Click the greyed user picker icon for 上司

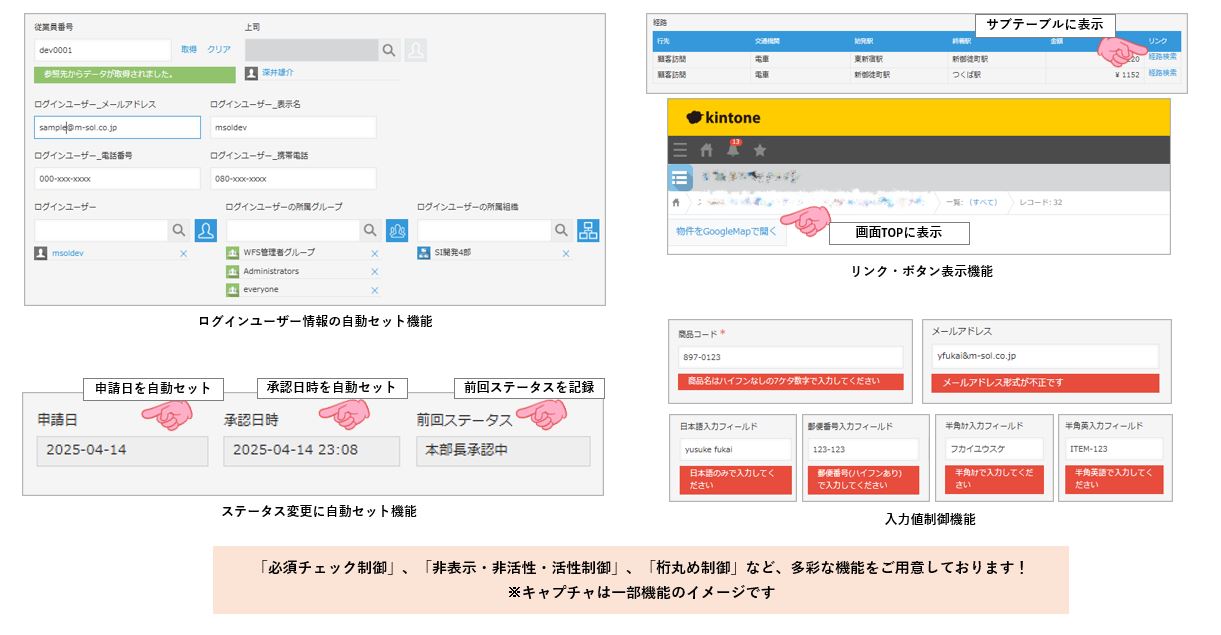pyautogui.click(x=416, y=50)
